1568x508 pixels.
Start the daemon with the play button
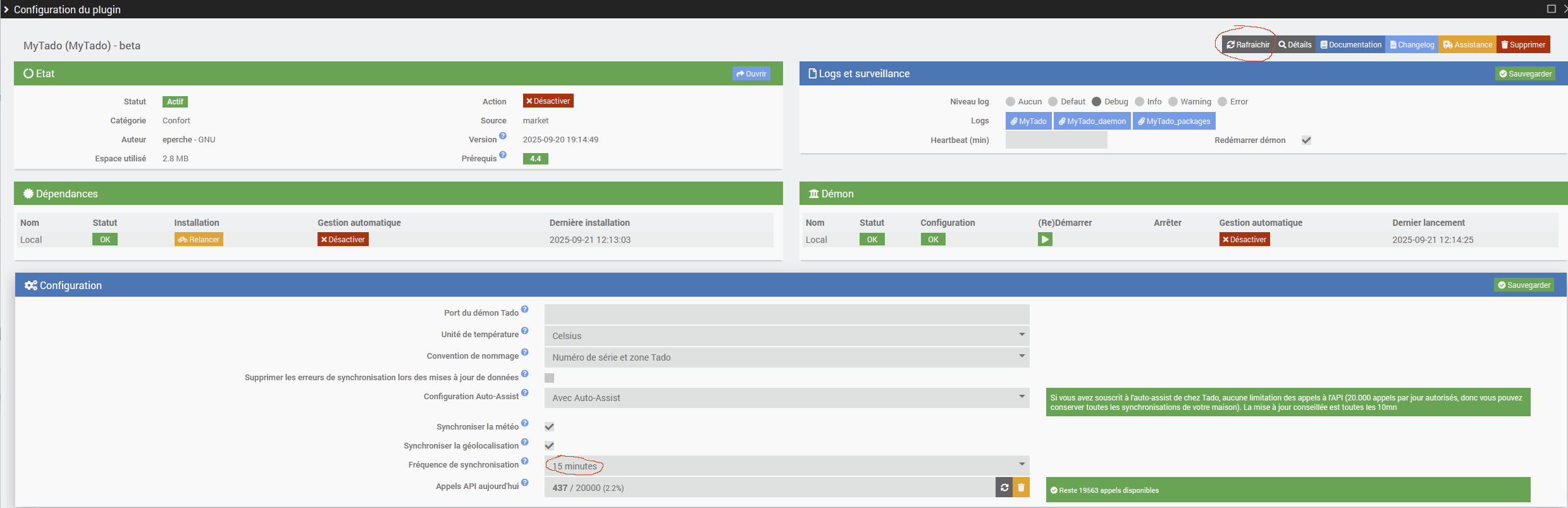click(1045, 240)
